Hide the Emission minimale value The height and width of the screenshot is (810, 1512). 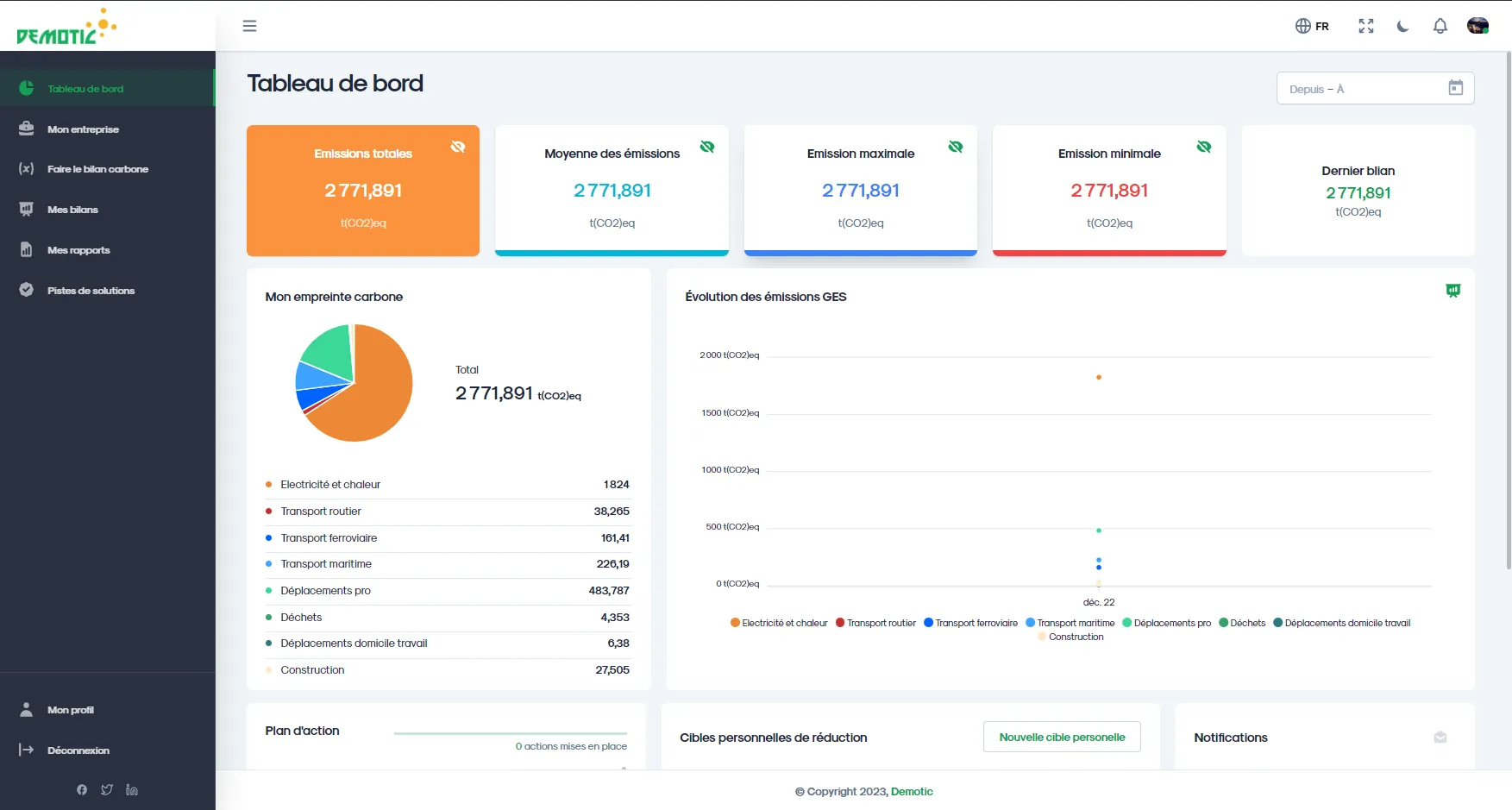[1204, 147]
